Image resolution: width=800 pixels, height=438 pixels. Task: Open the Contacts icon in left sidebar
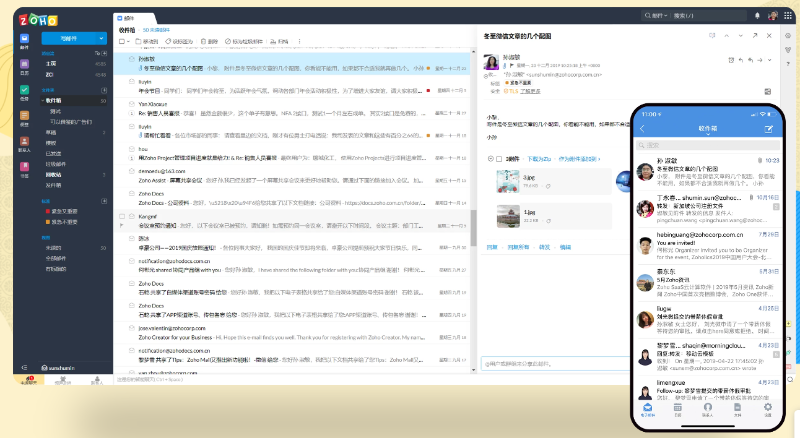pos(23,142)
